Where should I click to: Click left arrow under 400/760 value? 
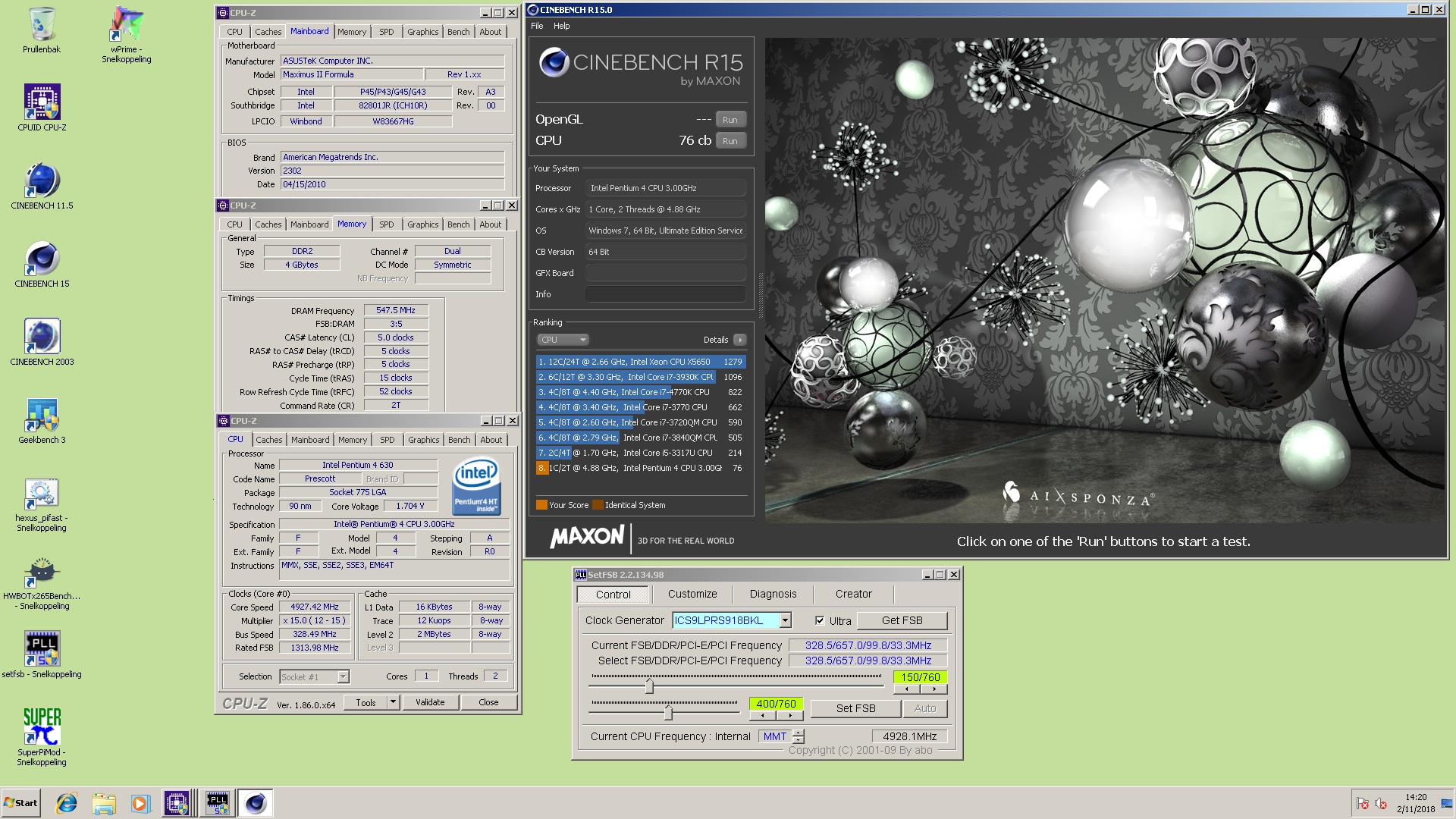click(x=763, y=716)
